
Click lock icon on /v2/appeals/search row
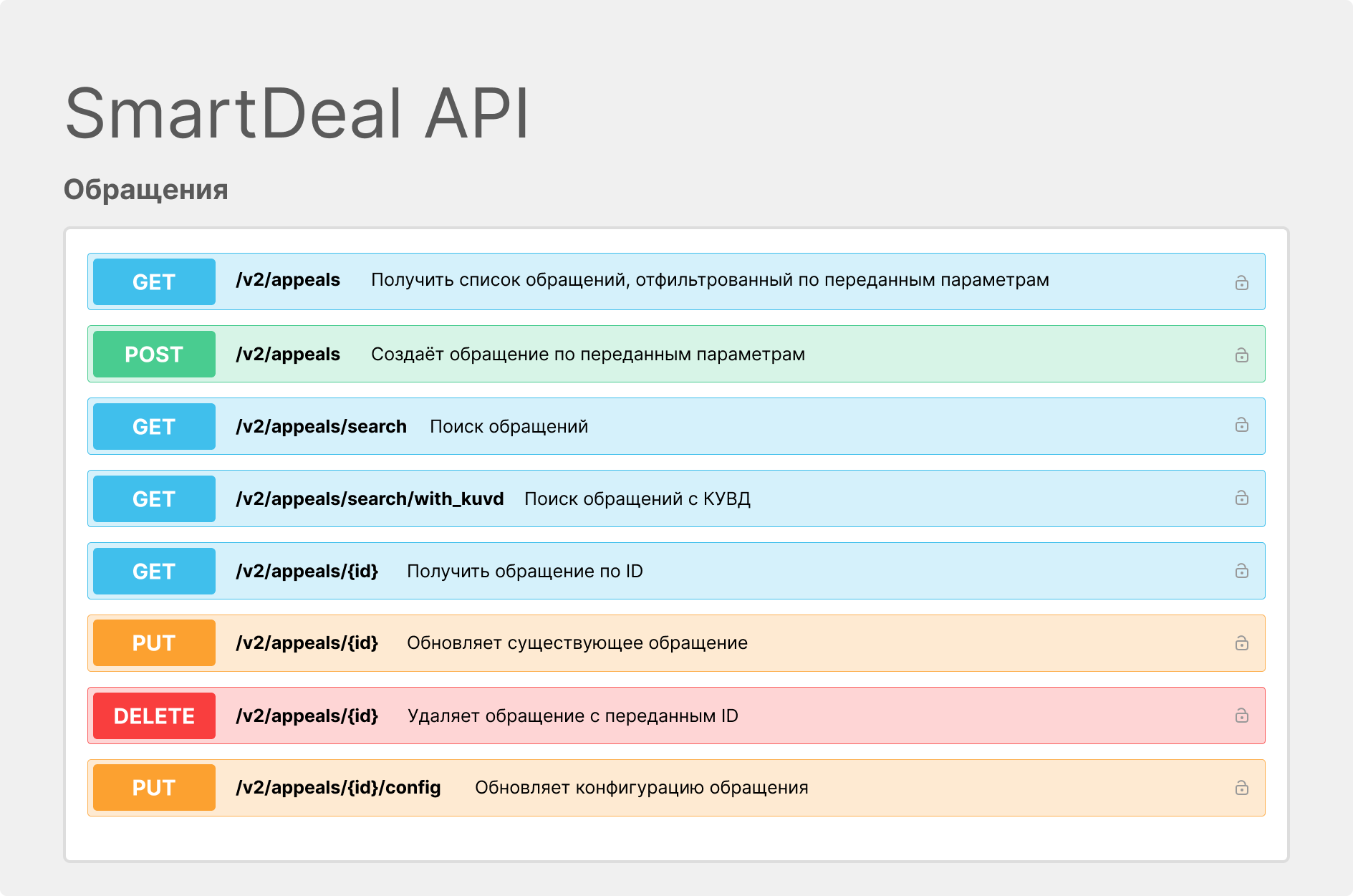tap(1241, 425)
